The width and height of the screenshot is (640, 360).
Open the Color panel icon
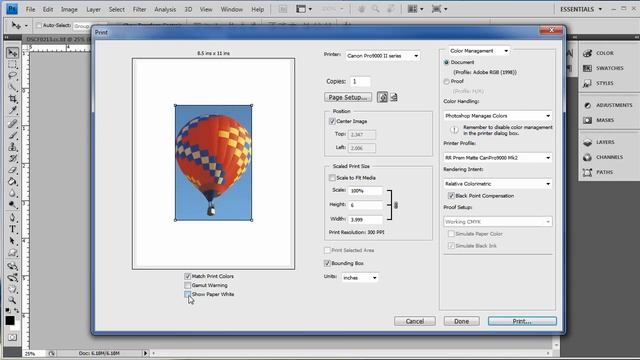click(587, 53)
